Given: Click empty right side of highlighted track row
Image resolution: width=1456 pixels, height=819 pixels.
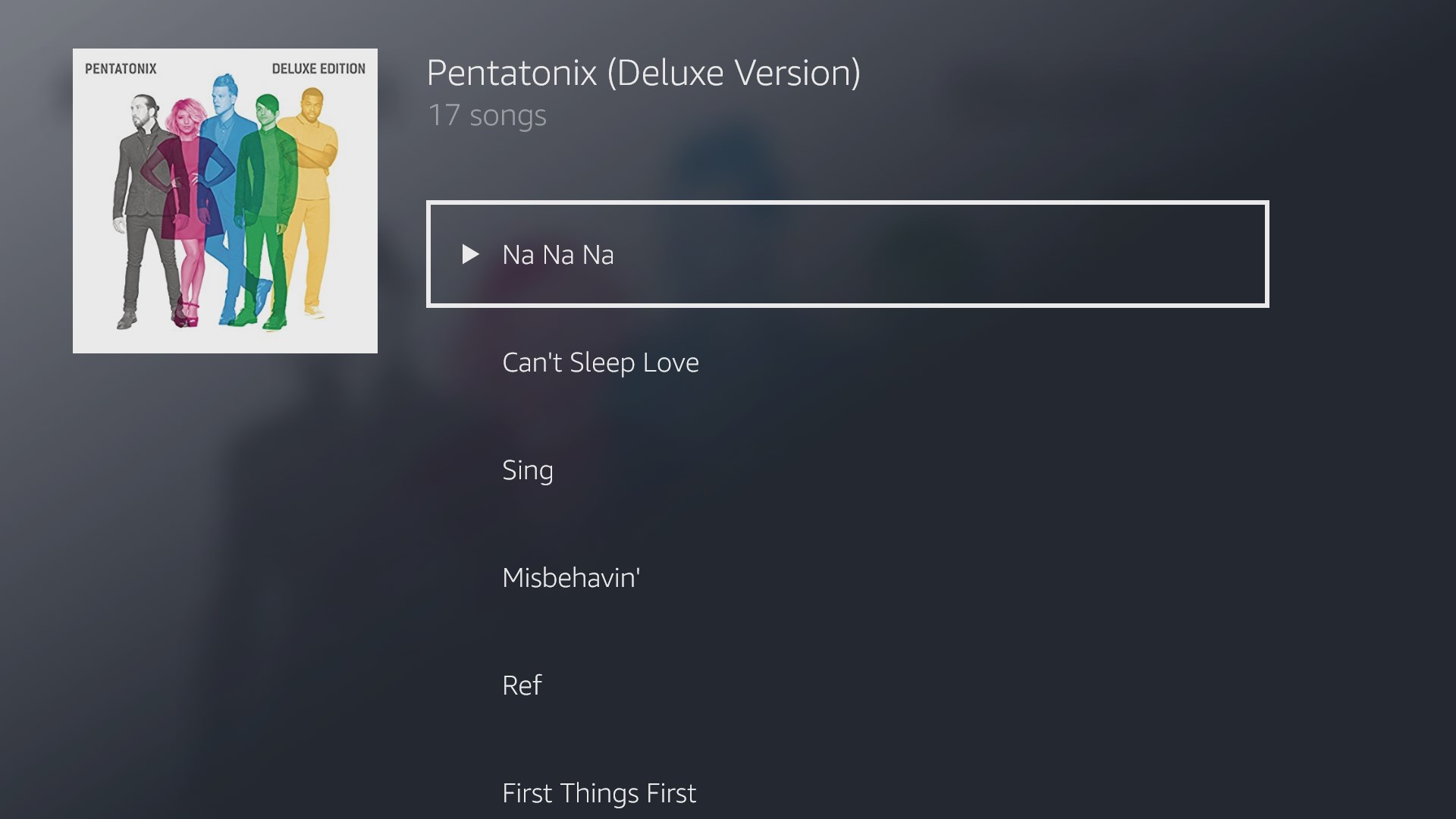Looking at the screenshot, I should pyautogui.click(x=1062, y=255).
